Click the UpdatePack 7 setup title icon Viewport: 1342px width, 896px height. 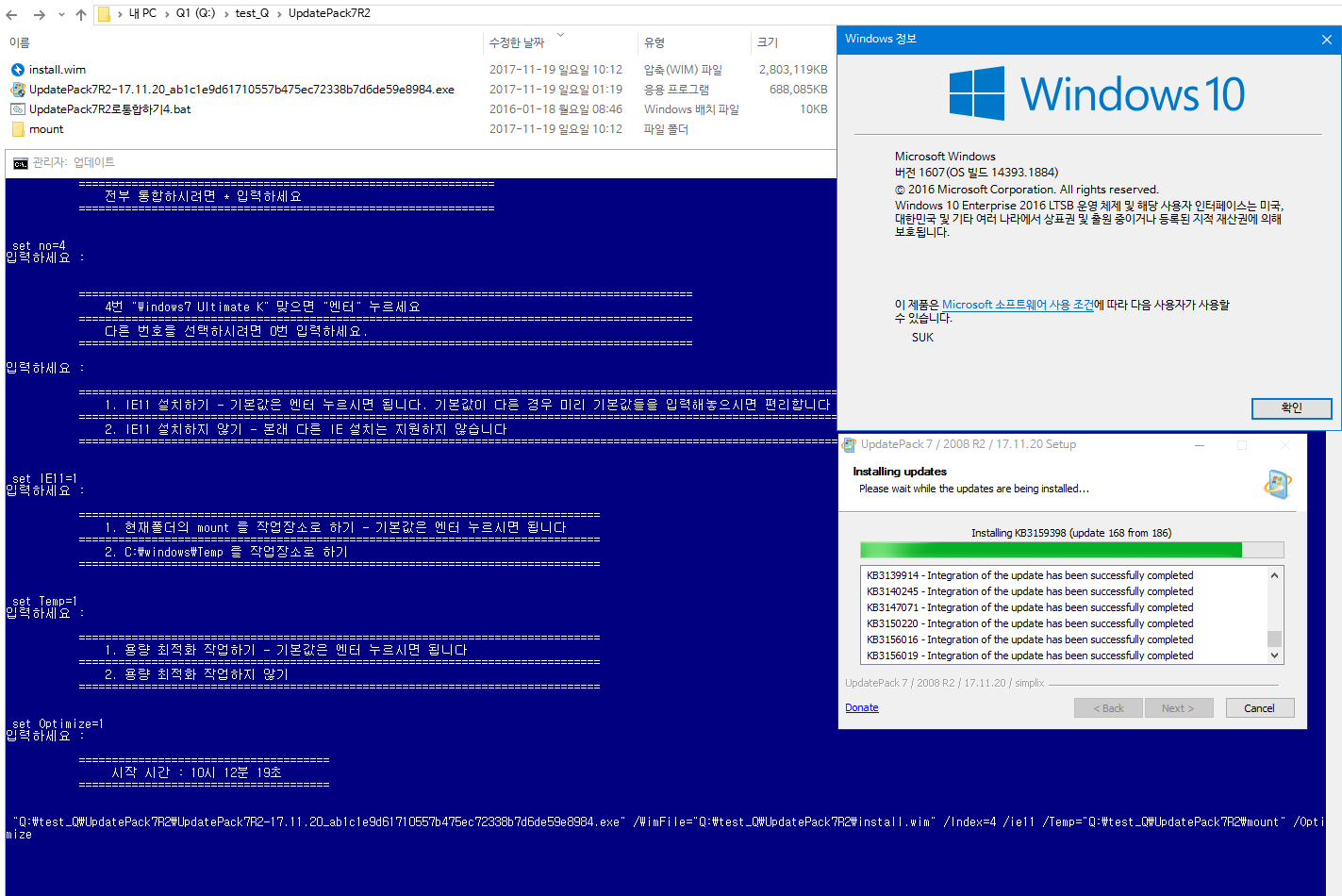[x=850, y=444]
